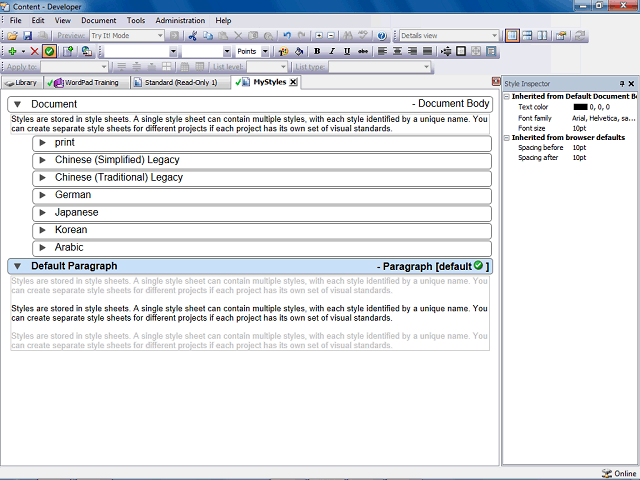
Task: Switch to the Library tab
Action: [x=22, y=83]
